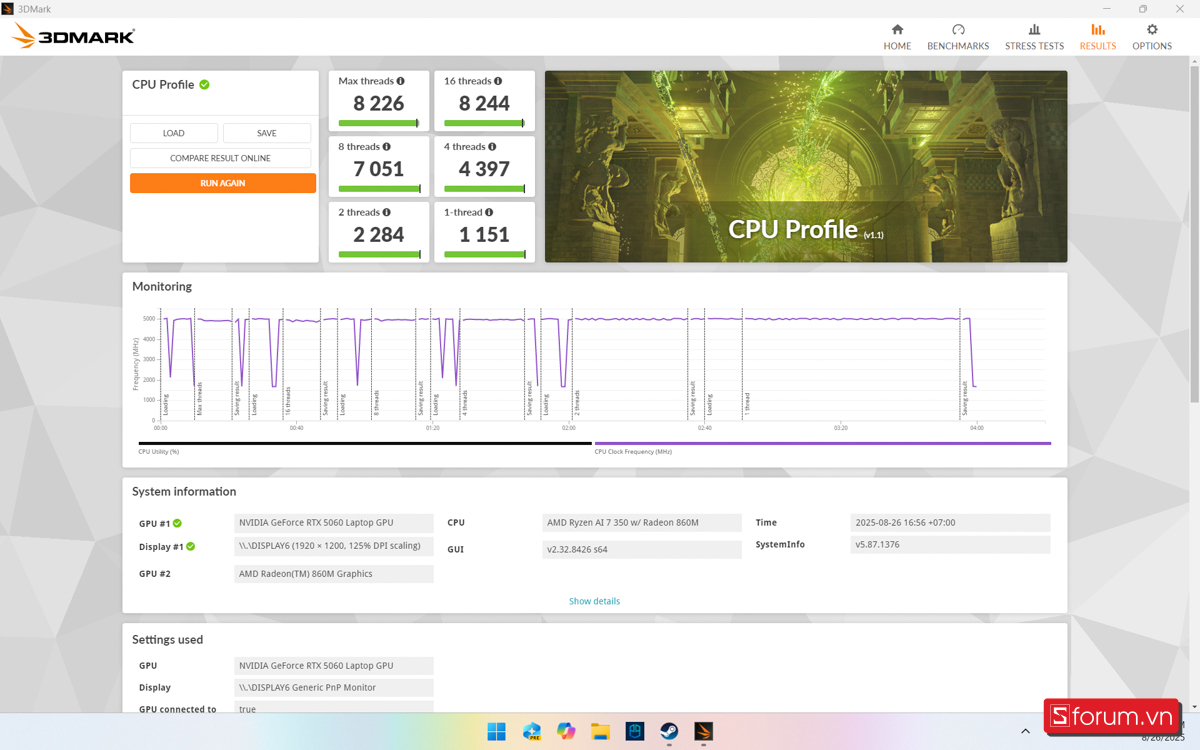This screenshot has height=750, width=1200.
Task: Click the SystemInfo version v5.87.1376
Action: point(950,545)
